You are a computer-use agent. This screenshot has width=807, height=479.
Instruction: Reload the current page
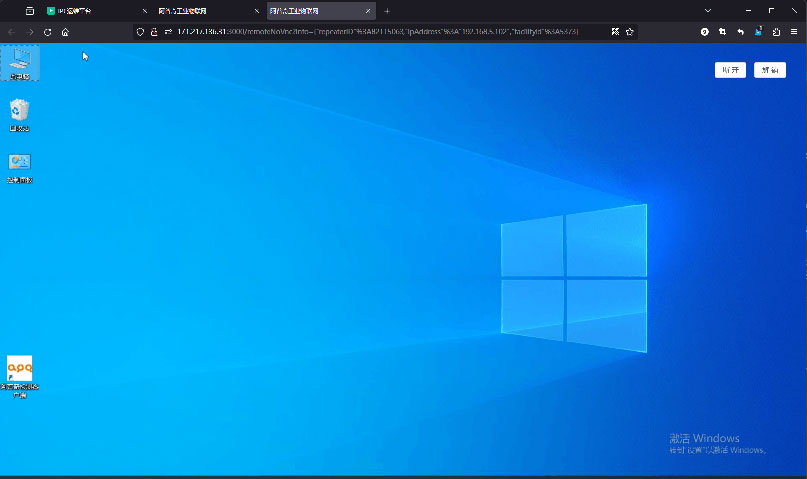[x=47, y=32]
